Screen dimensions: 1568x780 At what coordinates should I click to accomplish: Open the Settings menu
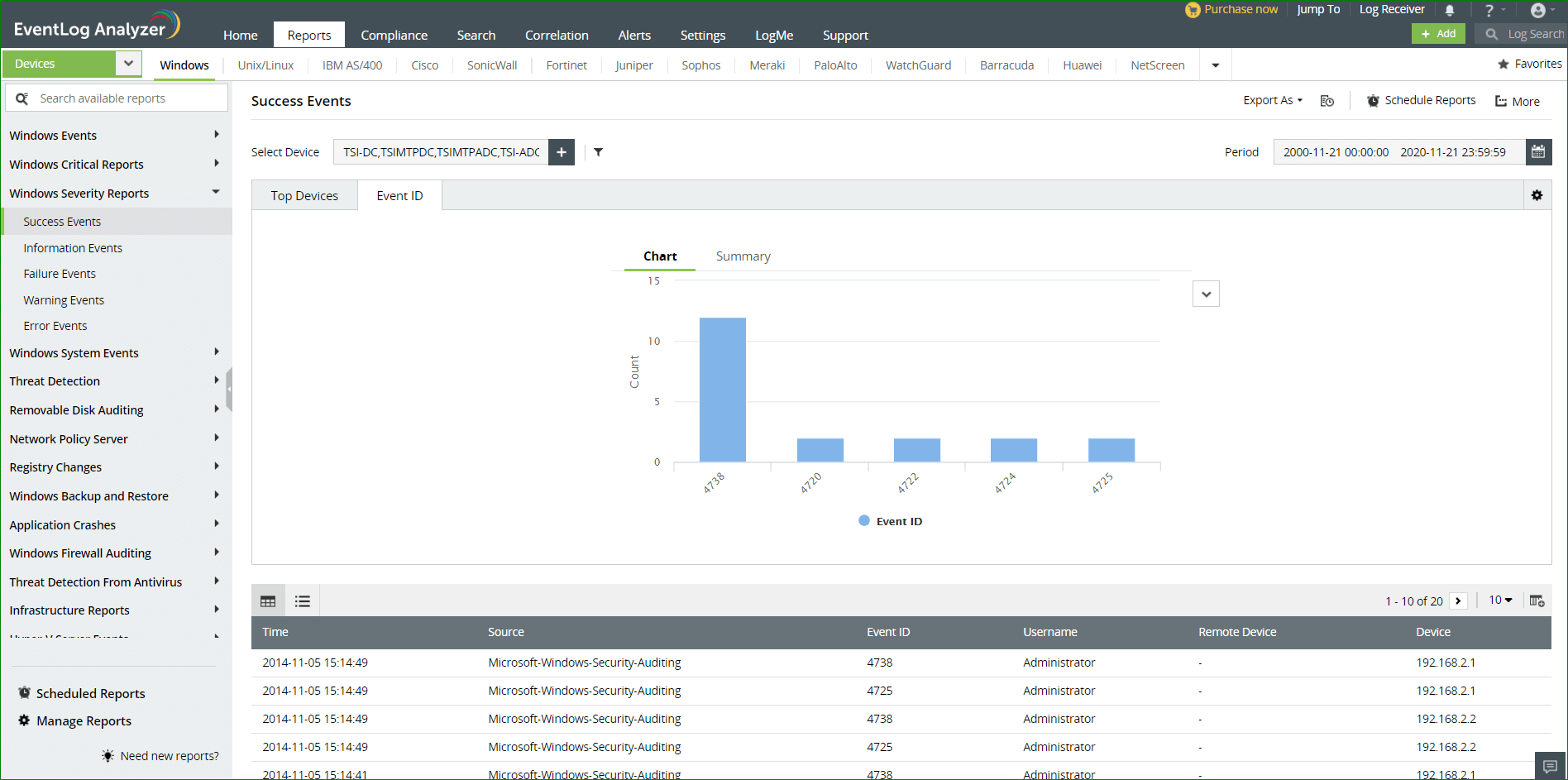coord(703,35)
